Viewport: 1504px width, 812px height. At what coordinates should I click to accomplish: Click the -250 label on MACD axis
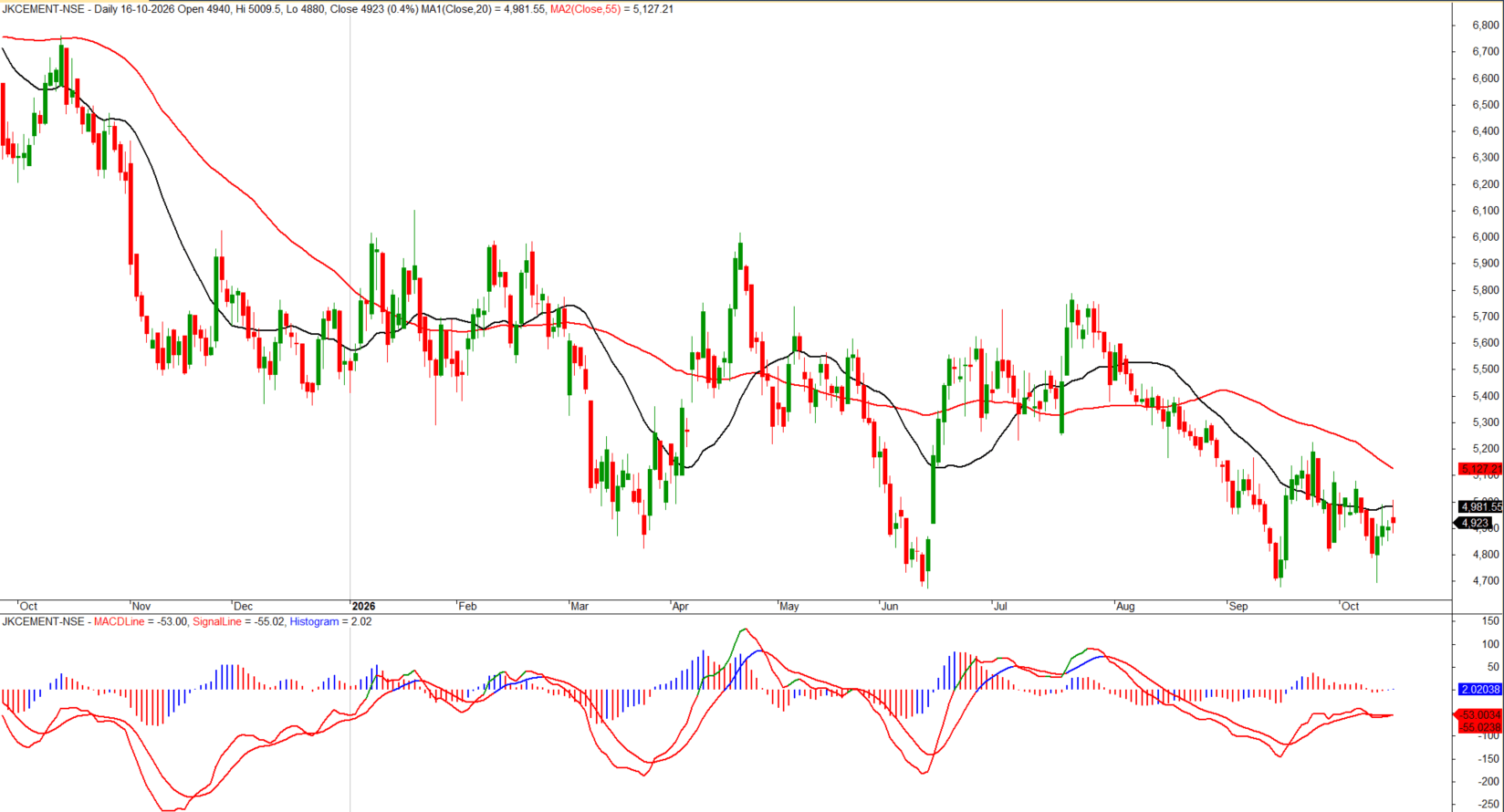point(1488,805)
